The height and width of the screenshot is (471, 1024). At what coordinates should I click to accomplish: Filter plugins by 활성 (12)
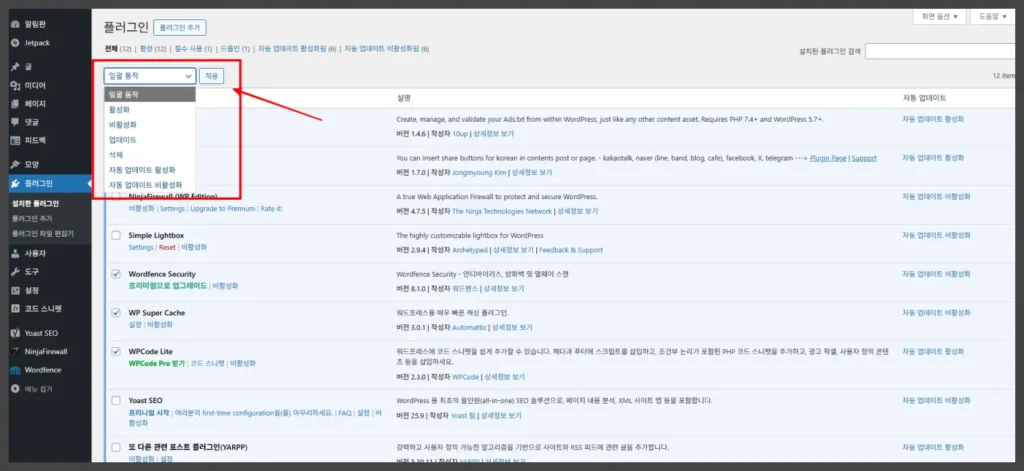click(x=153, y=49)
